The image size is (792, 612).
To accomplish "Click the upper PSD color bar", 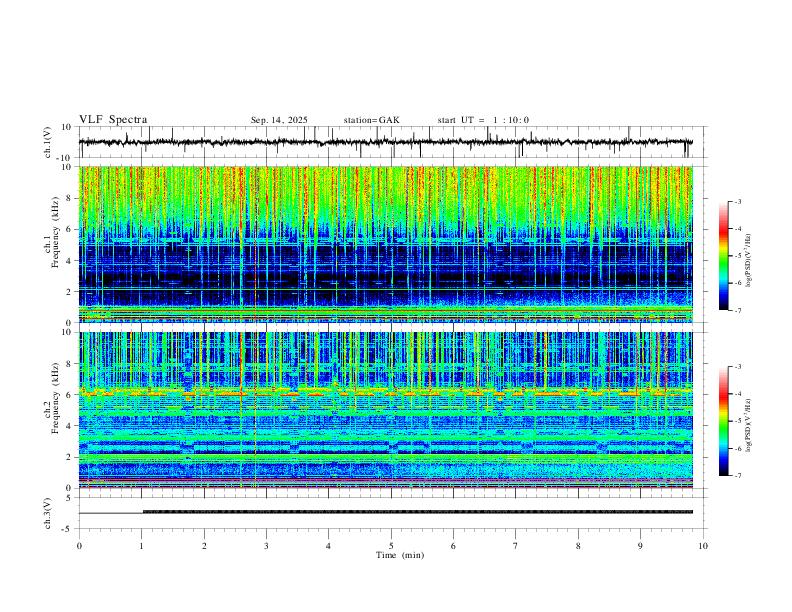I will point(723,256).
